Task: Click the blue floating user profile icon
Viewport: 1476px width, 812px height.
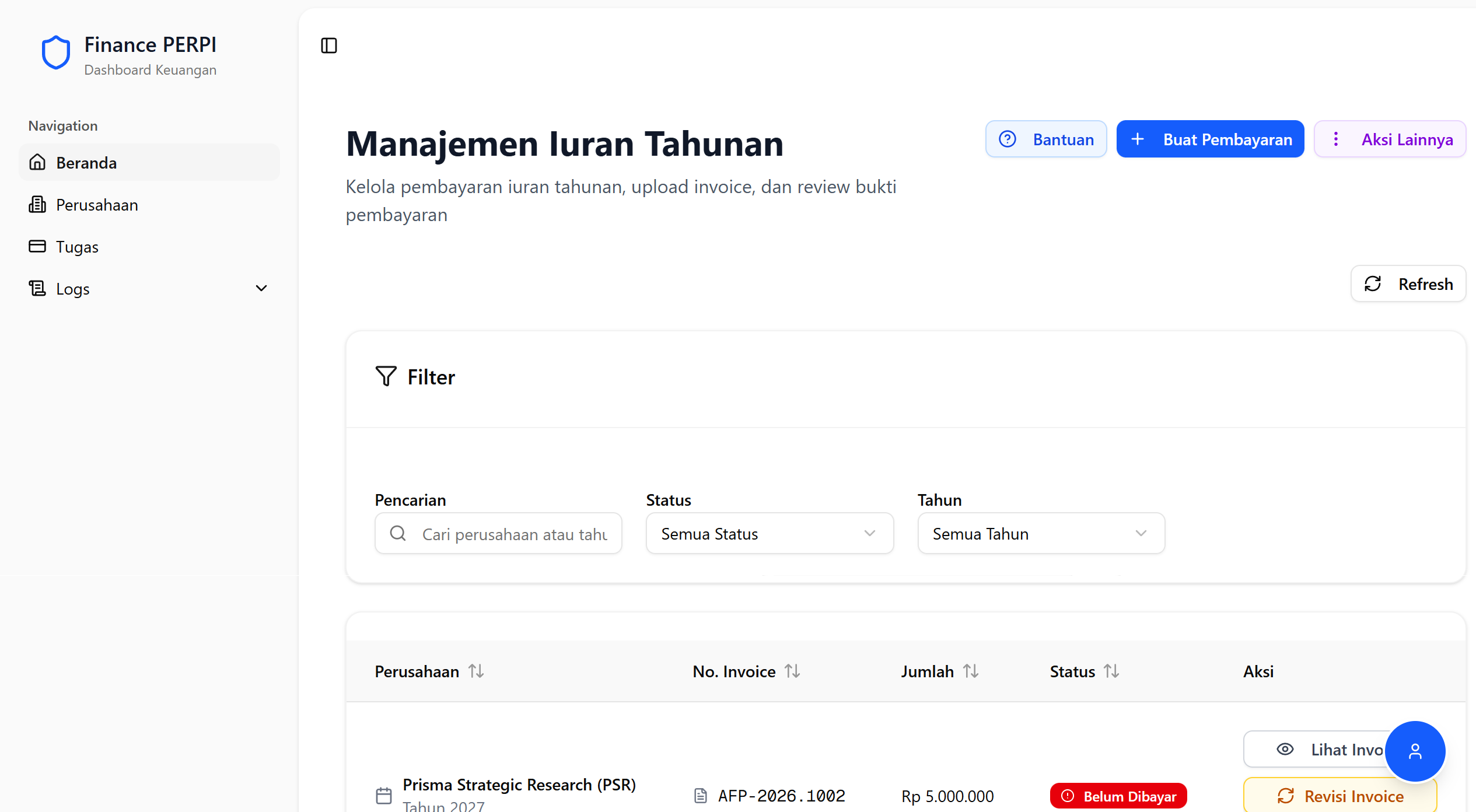Action: [x=1415, y=751]
